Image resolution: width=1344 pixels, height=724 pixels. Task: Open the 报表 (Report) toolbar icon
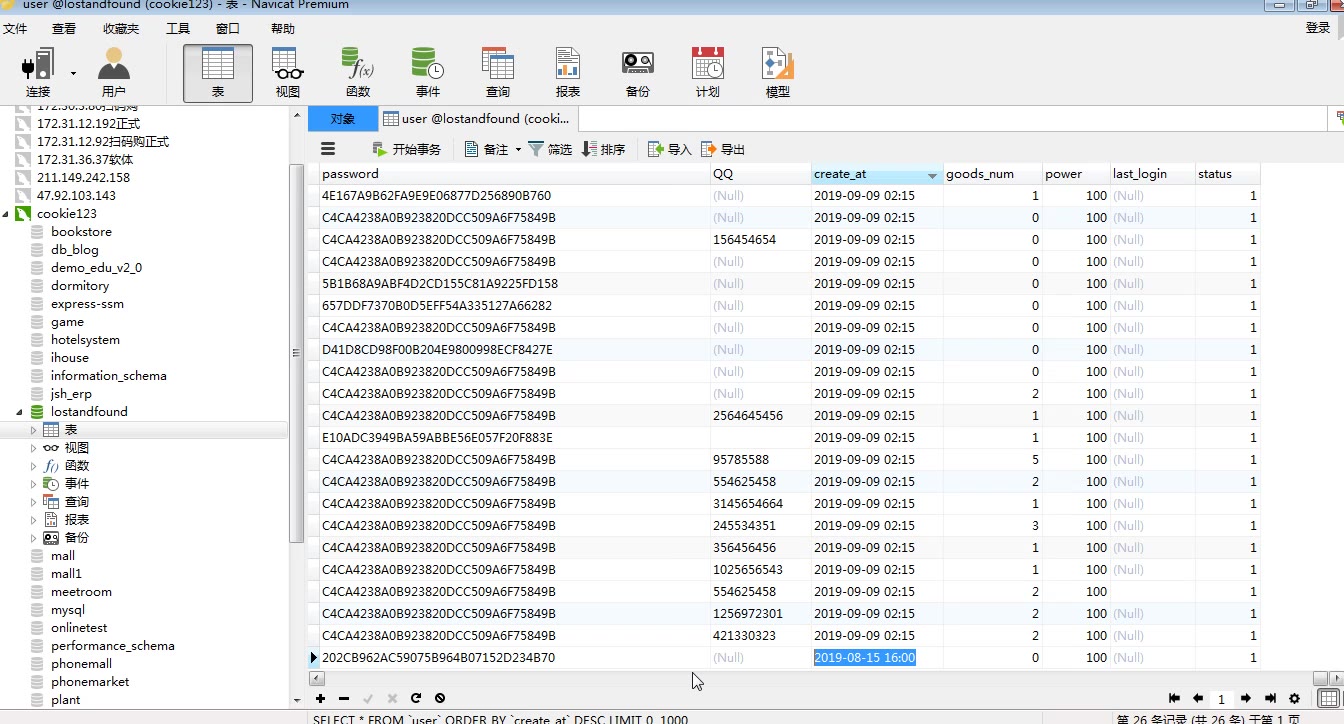568,73
